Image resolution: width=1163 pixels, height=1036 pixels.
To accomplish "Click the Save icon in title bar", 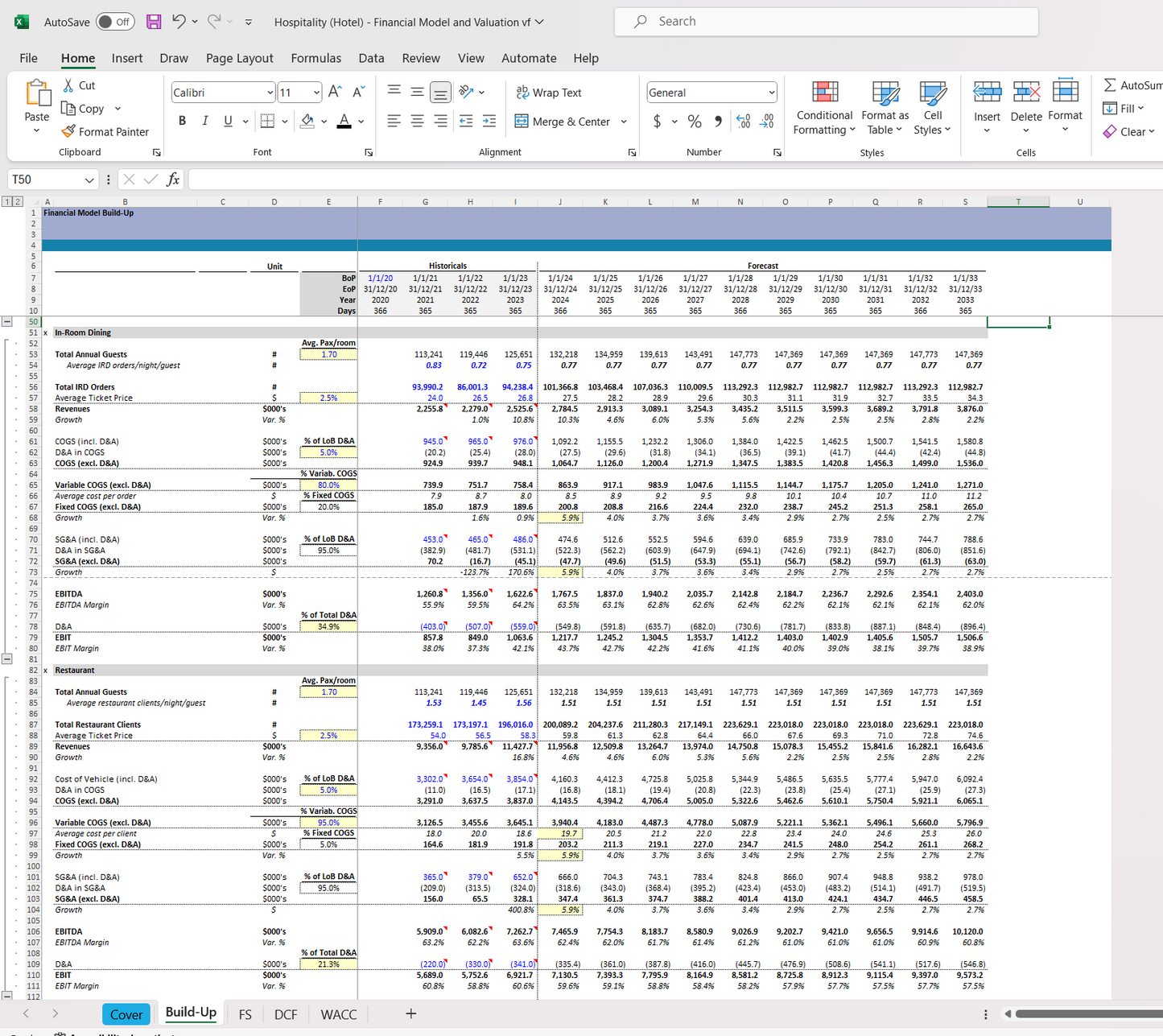I will (153, 22).
